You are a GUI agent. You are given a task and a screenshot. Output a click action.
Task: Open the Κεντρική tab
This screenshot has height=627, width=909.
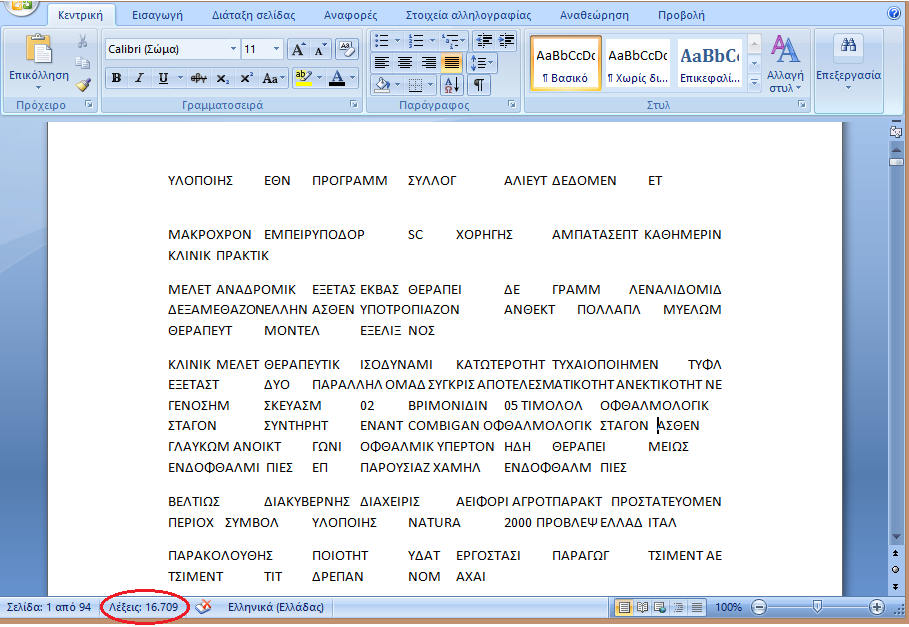(80, 16)
